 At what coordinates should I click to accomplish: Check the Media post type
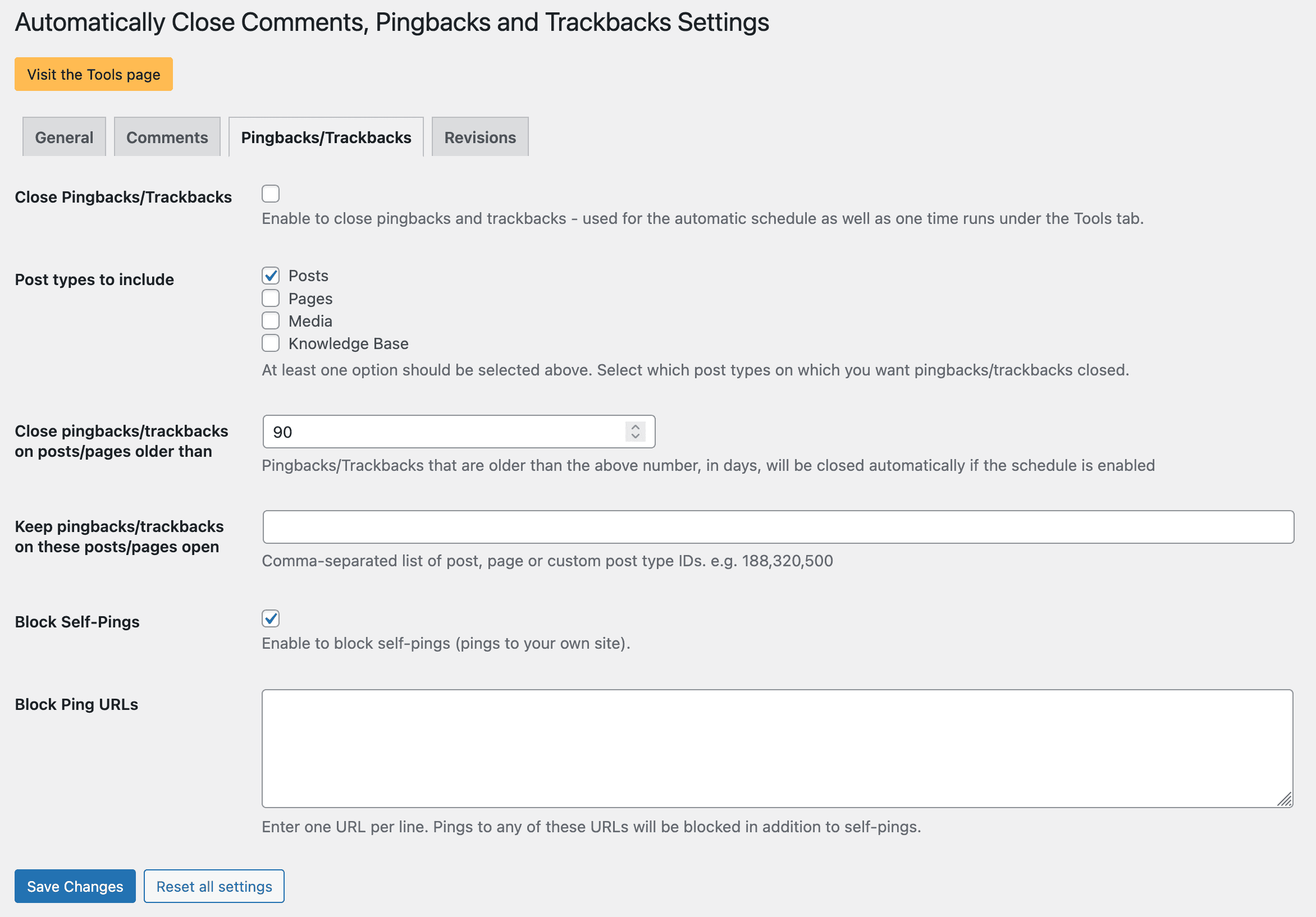pos(271,321)
